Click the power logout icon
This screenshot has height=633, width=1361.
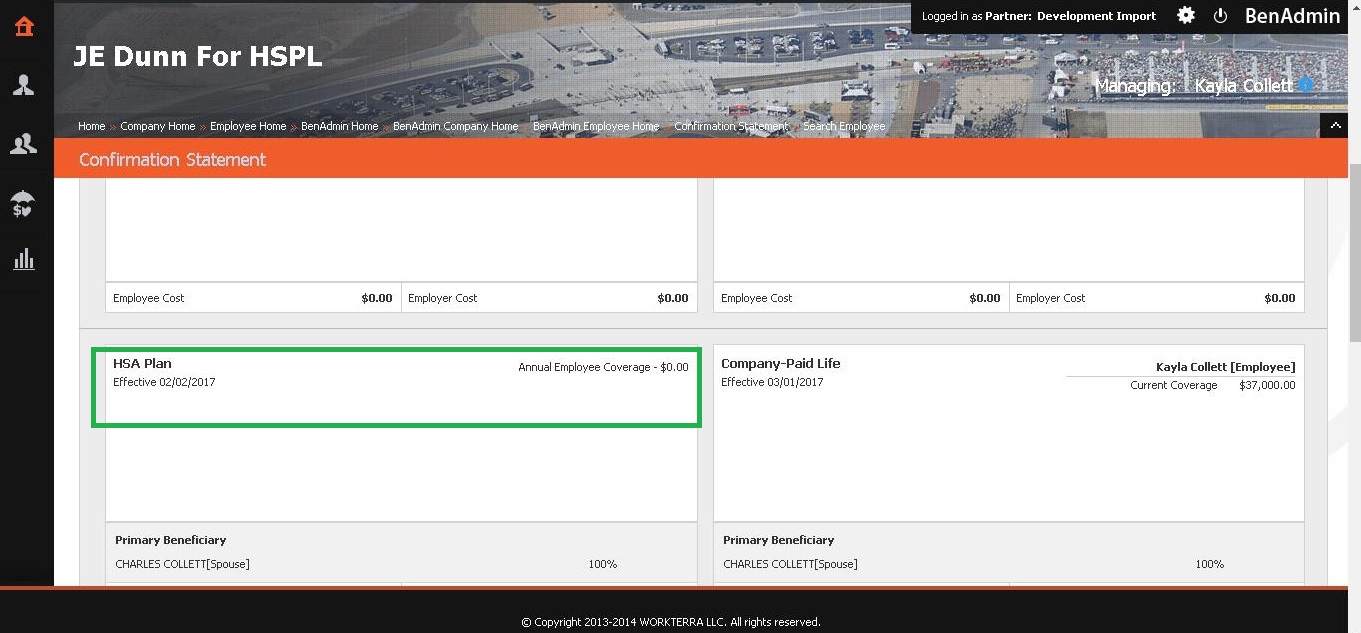point(1220,16)
